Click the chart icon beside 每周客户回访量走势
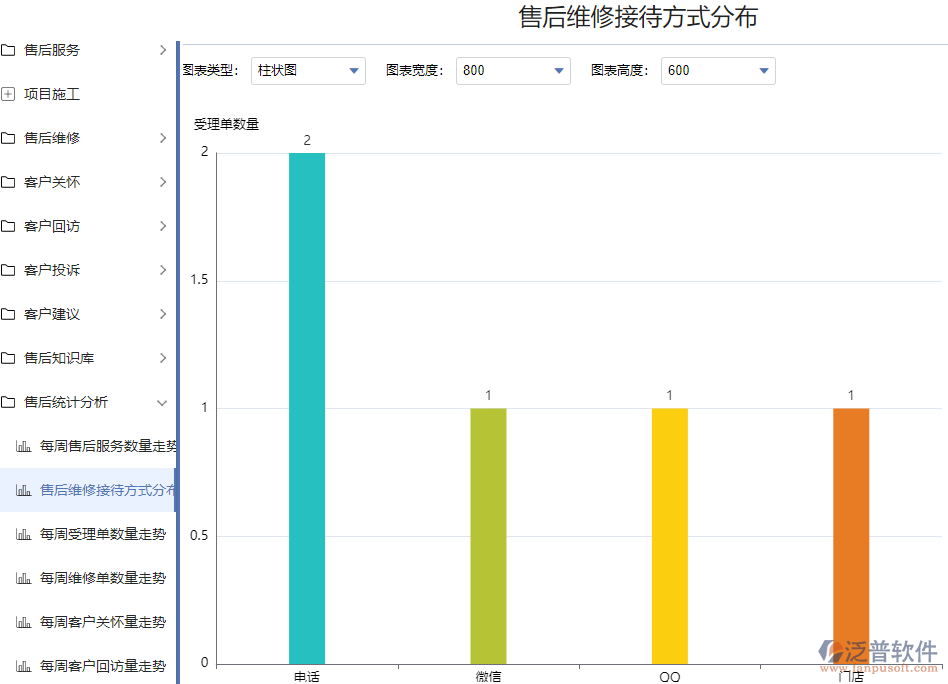 point(24,665)
